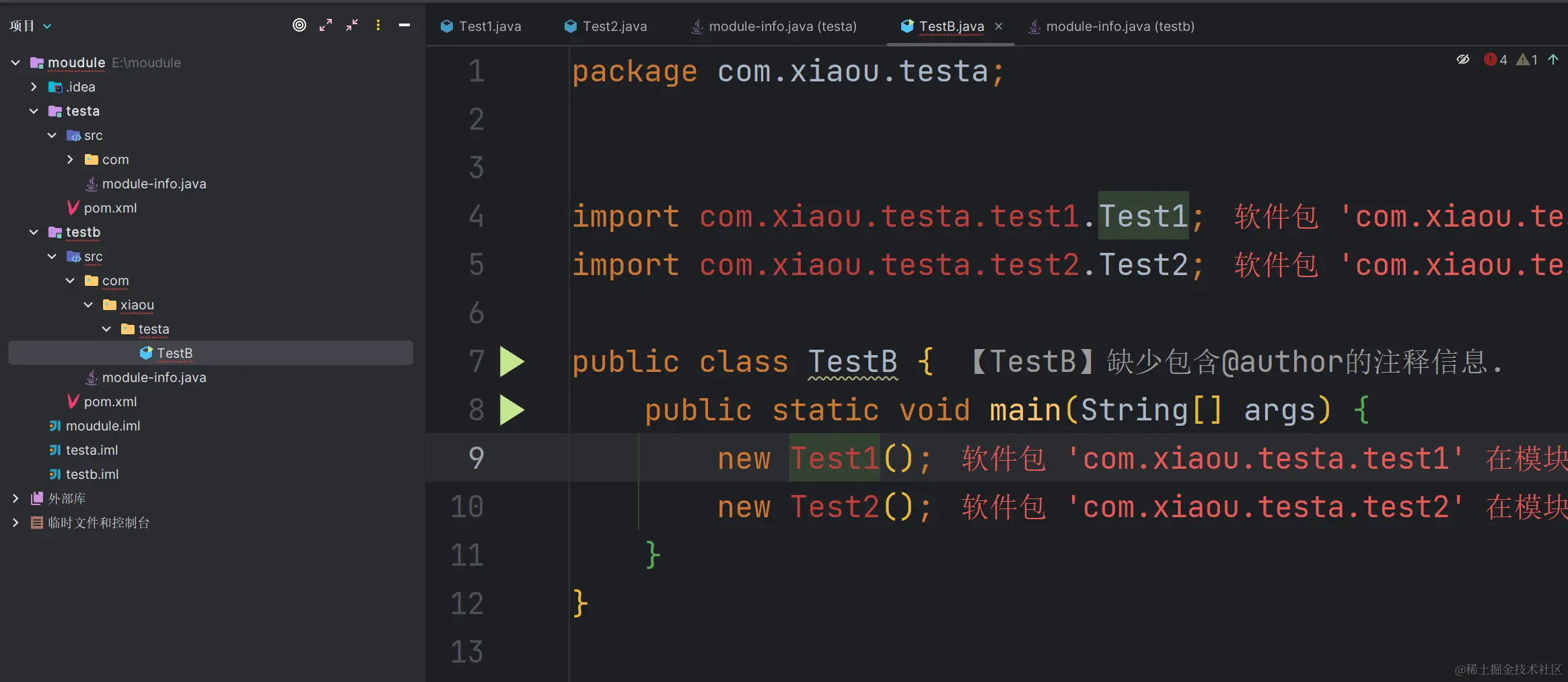
Task: Collapse the src folder under testa
Action: click(x=52, y=135)
